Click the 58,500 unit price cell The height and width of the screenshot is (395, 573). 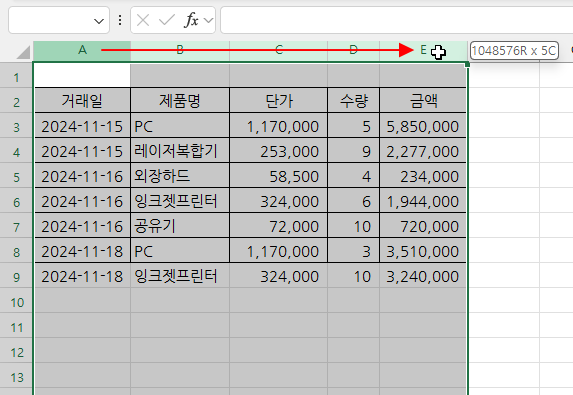click(278, 176)
